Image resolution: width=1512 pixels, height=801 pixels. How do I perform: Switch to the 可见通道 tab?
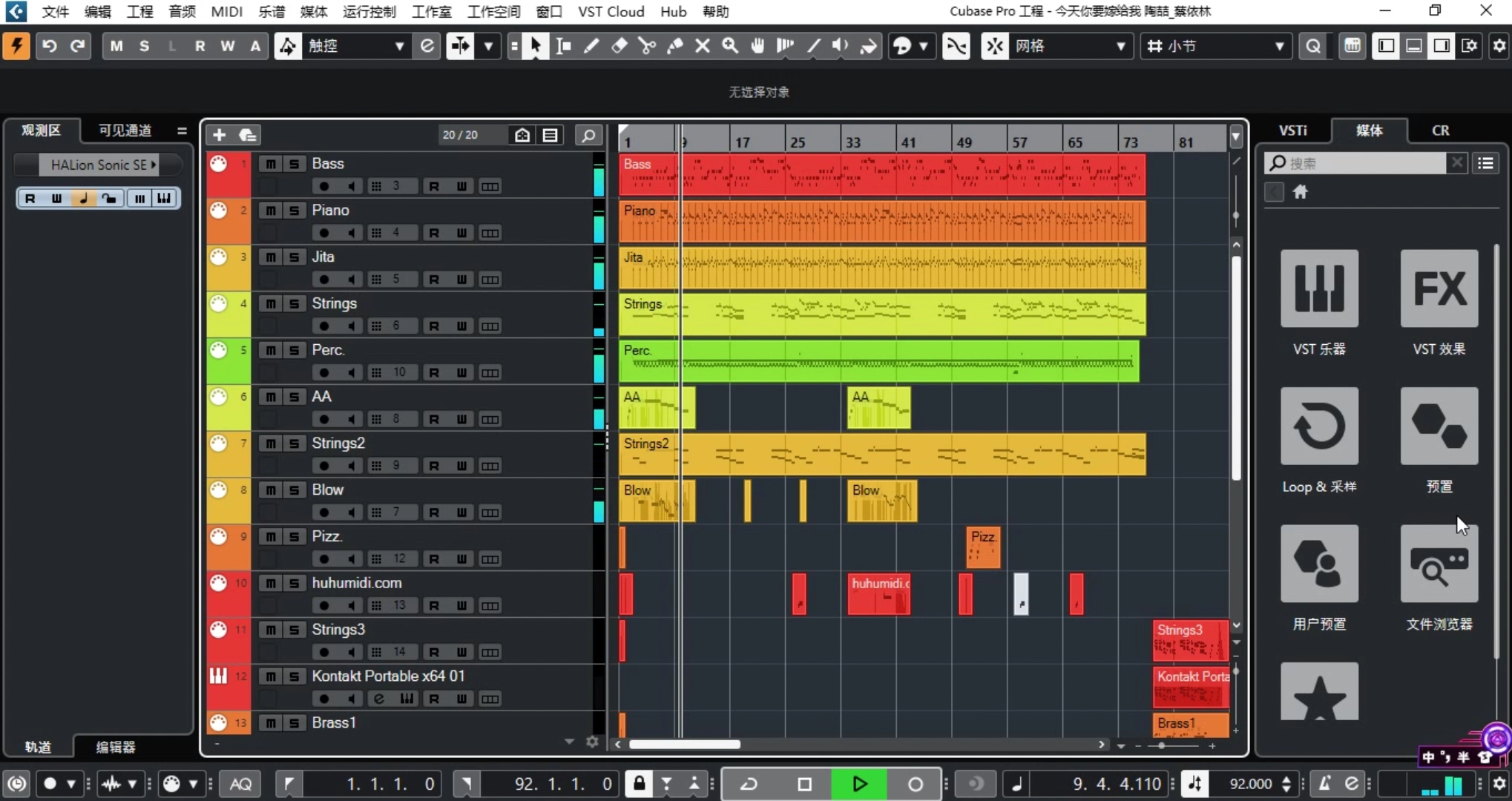pyautogui.click(x=125, y=131)
